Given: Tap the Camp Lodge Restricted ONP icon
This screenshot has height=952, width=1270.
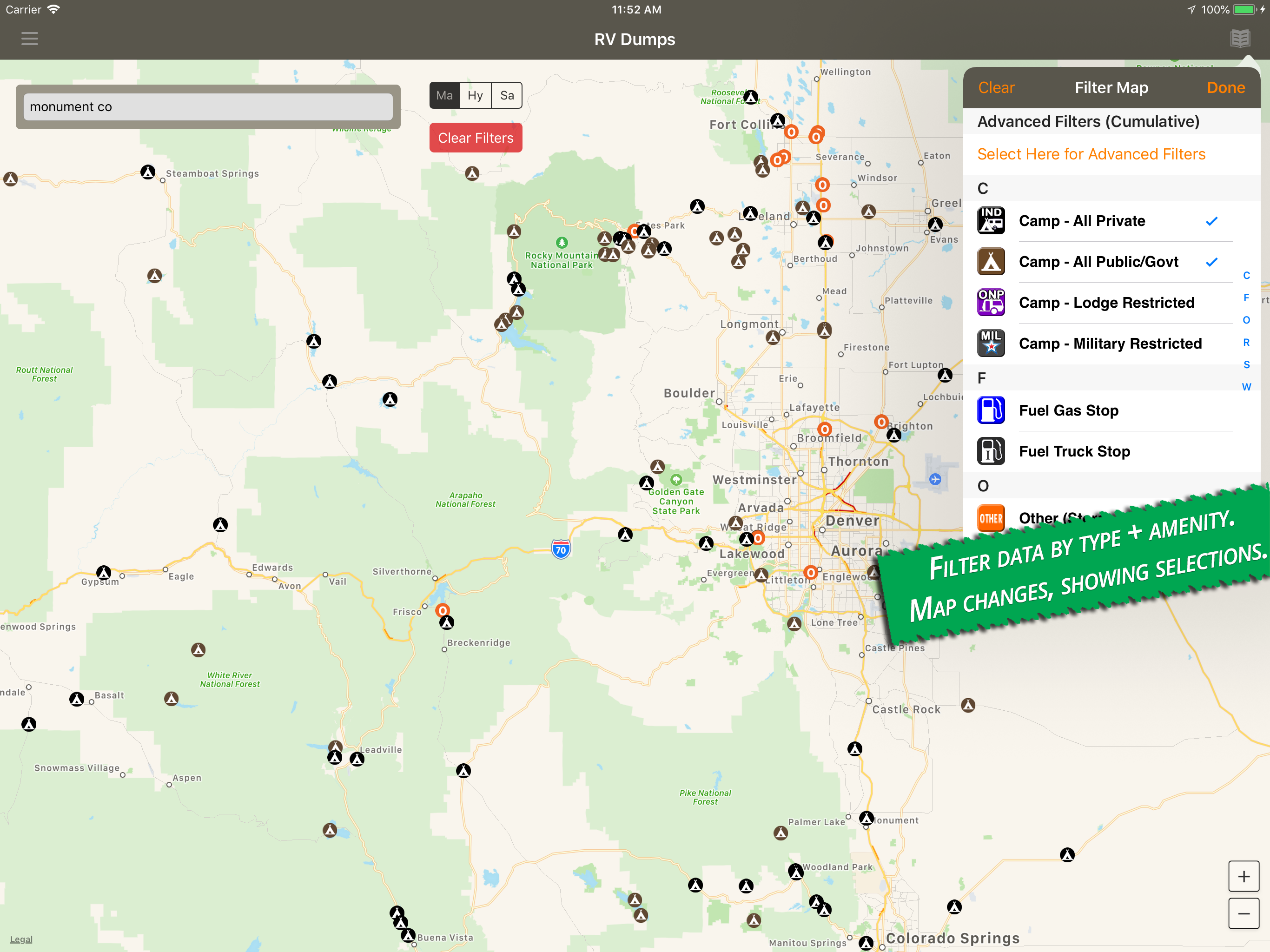Looking at the screenshot, I should pyautogui.click(x=991, y=303).
